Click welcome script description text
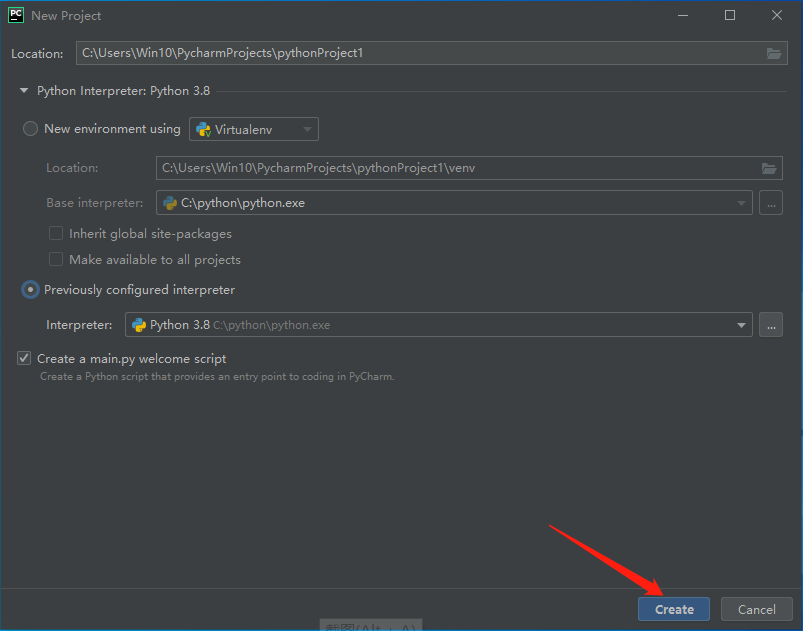 click(x=217, y=376)
